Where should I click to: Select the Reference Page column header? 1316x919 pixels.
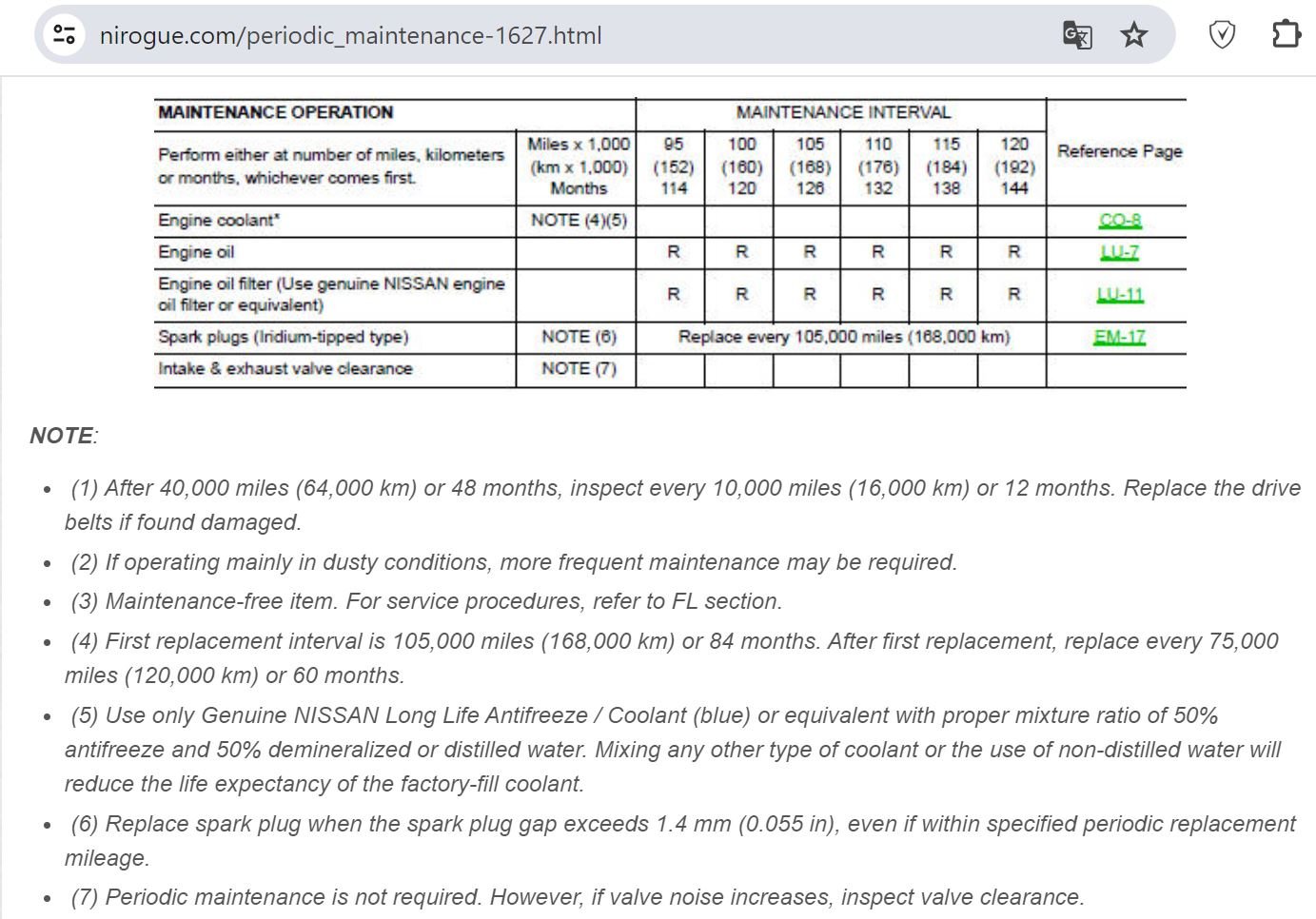1120,151
